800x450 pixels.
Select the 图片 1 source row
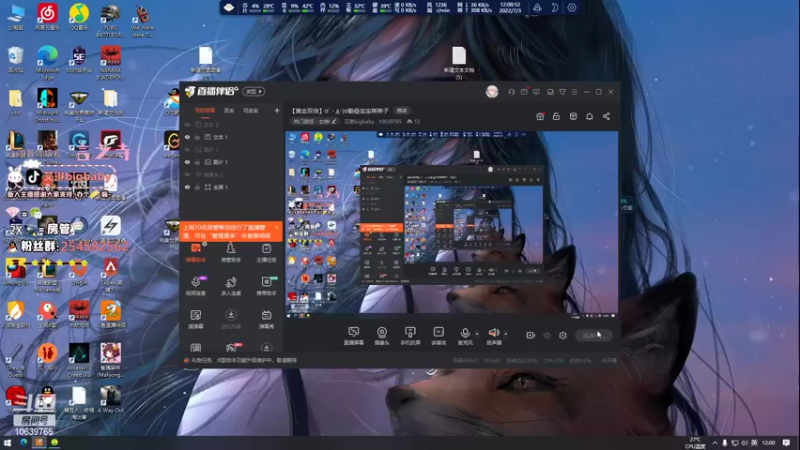click(x=231, y=162)
